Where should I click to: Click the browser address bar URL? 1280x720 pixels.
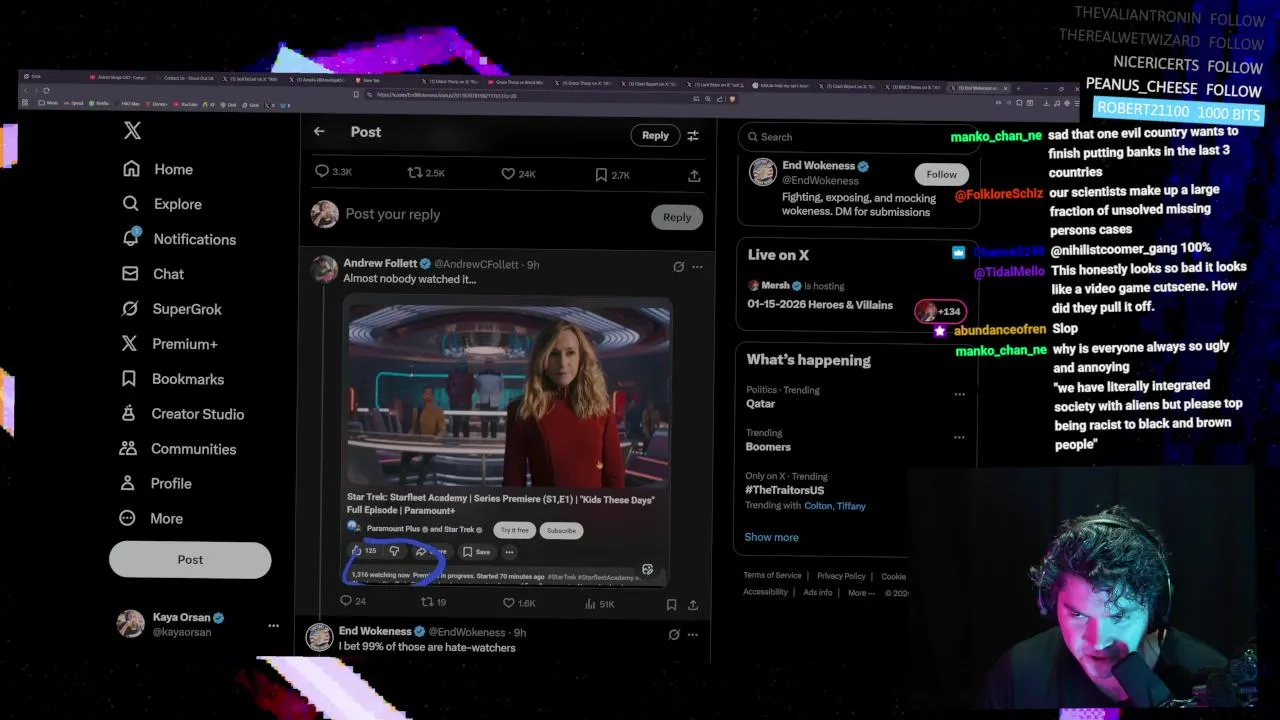click(x=446, y=95)
